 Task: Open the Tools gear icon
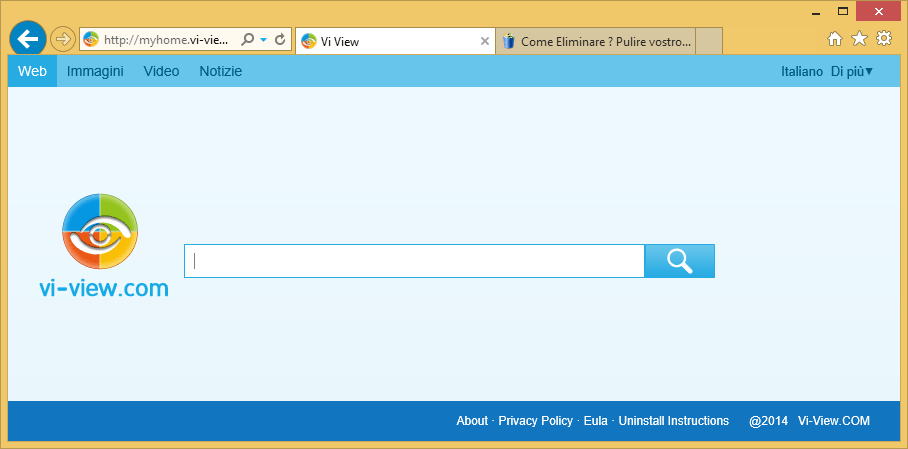point(883,39)
